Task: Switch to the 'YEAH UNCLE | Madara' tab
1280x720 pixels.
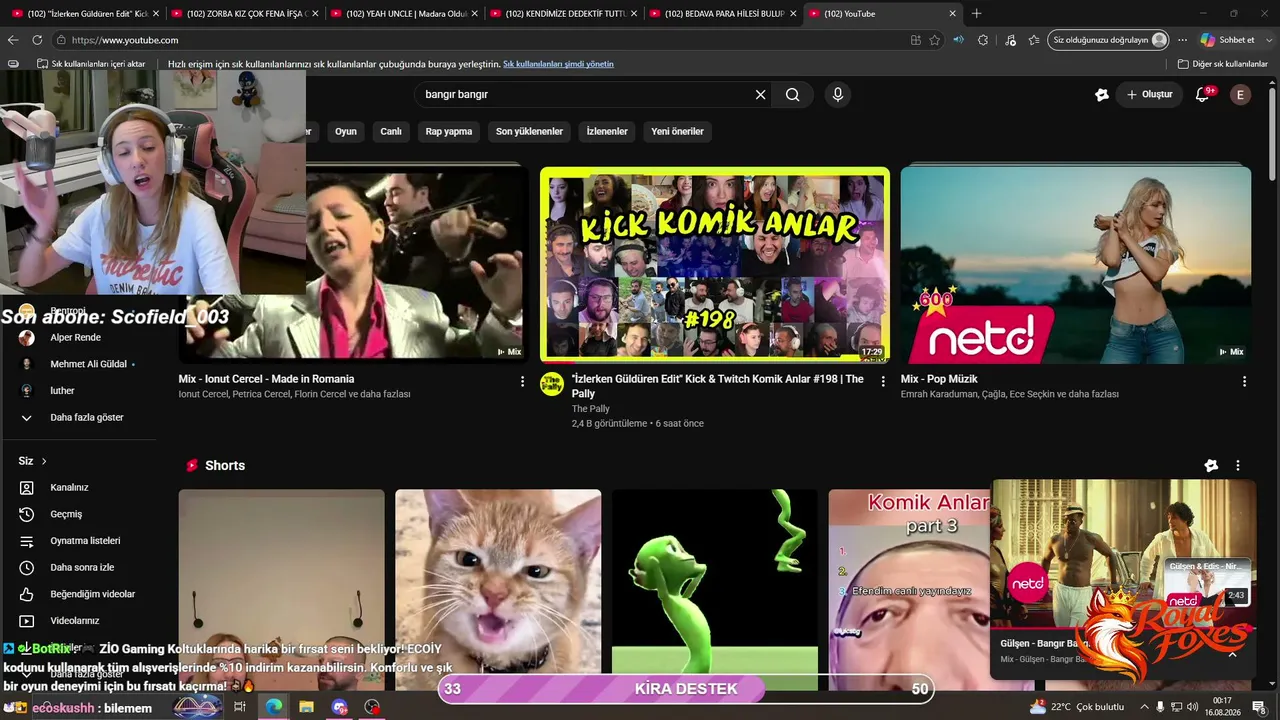Action: pyautogui.click(x=403, y=14)
